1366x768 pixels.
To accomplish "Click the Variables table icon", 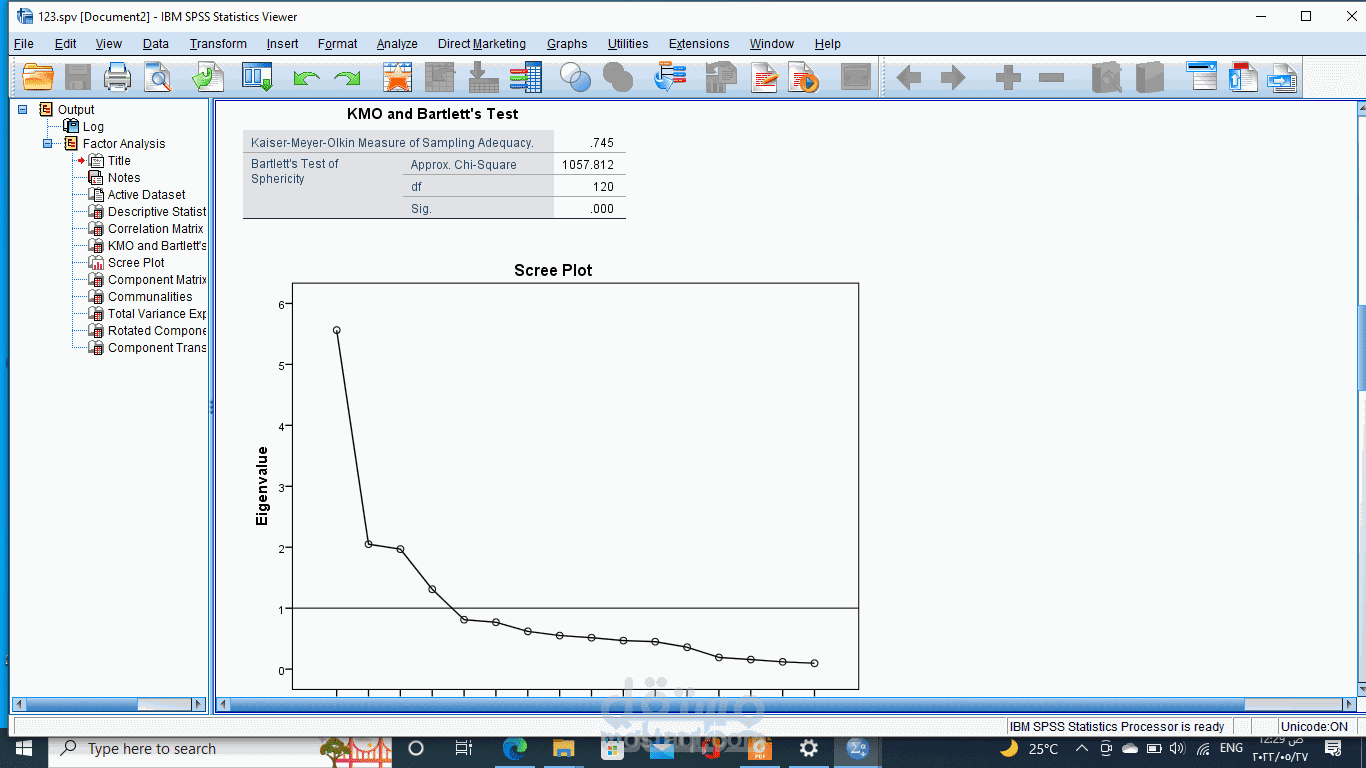I will pyautogui.click(x=525, y=77).
